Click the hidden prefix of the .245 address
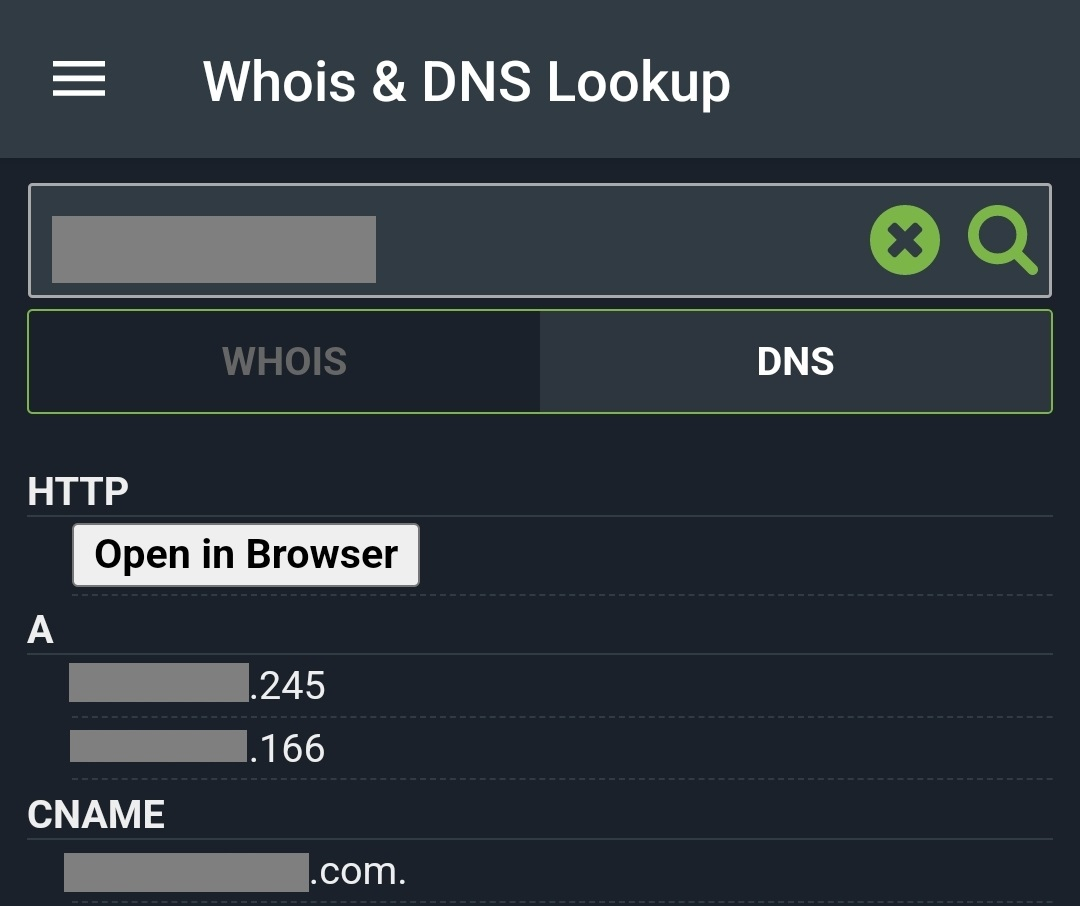This screenshot has width=1080, height=906. point(158,682)
